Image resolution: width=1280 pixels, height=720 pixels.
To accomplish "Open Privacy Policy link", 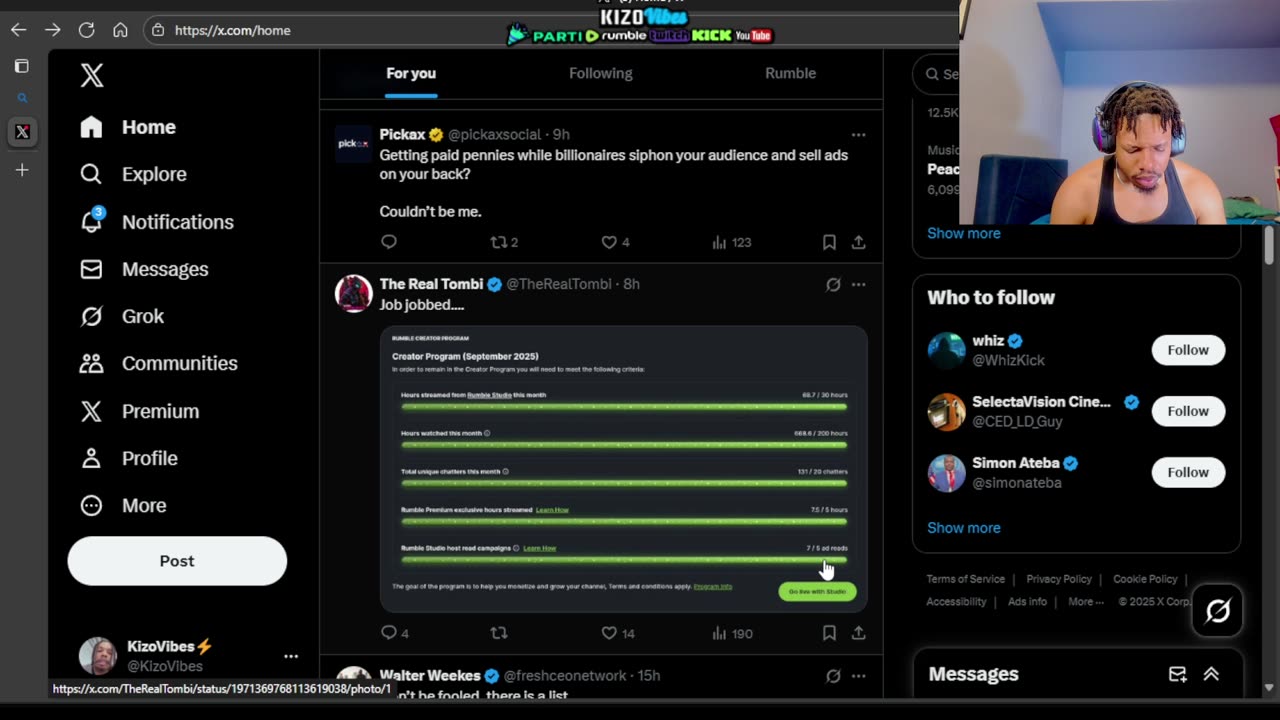I will (x=1059, y=579).
